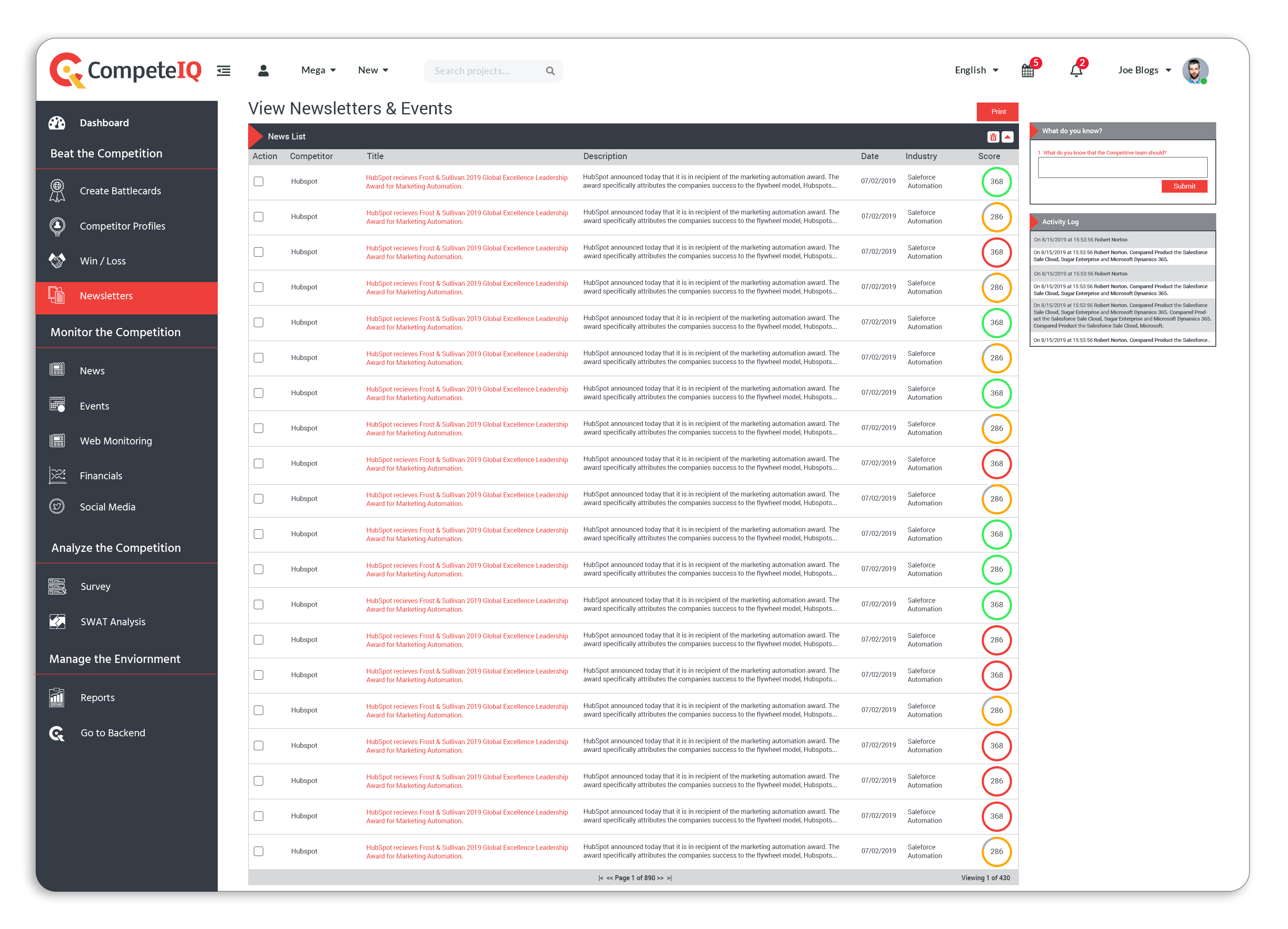Click the Title column header
This screenshot has height=929, width=1288.
375,156
